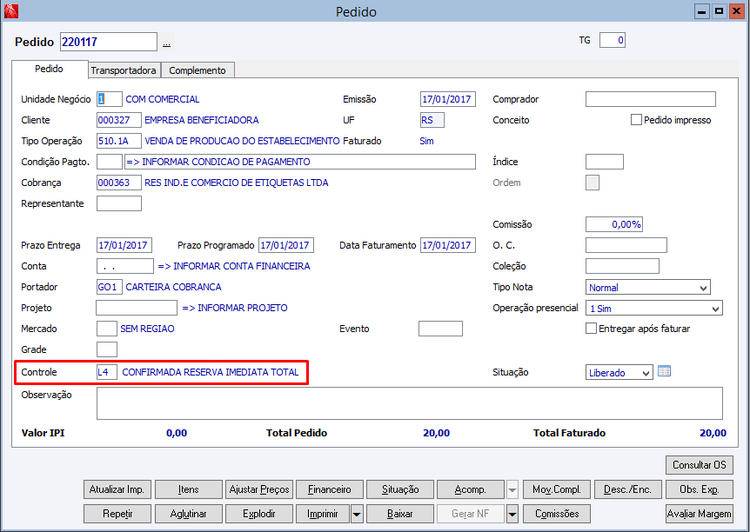Click the Explodir button
Image resolution: width=750 pixels, height=532 pixels.
[x=259, y=514]
